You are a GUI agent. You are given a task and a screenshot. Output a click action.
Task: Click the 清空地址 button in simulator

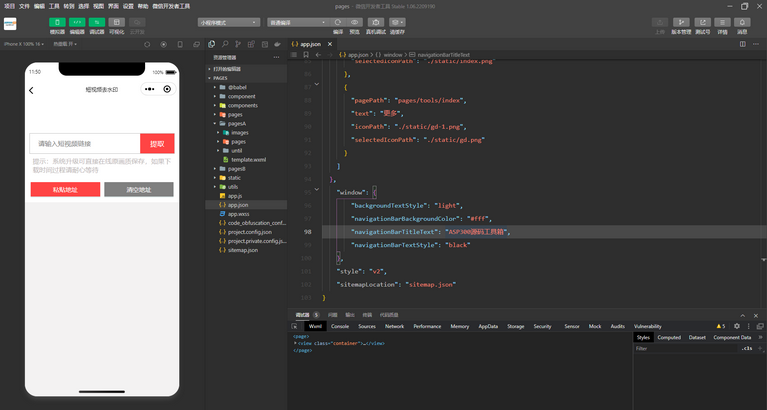[138, 189]
